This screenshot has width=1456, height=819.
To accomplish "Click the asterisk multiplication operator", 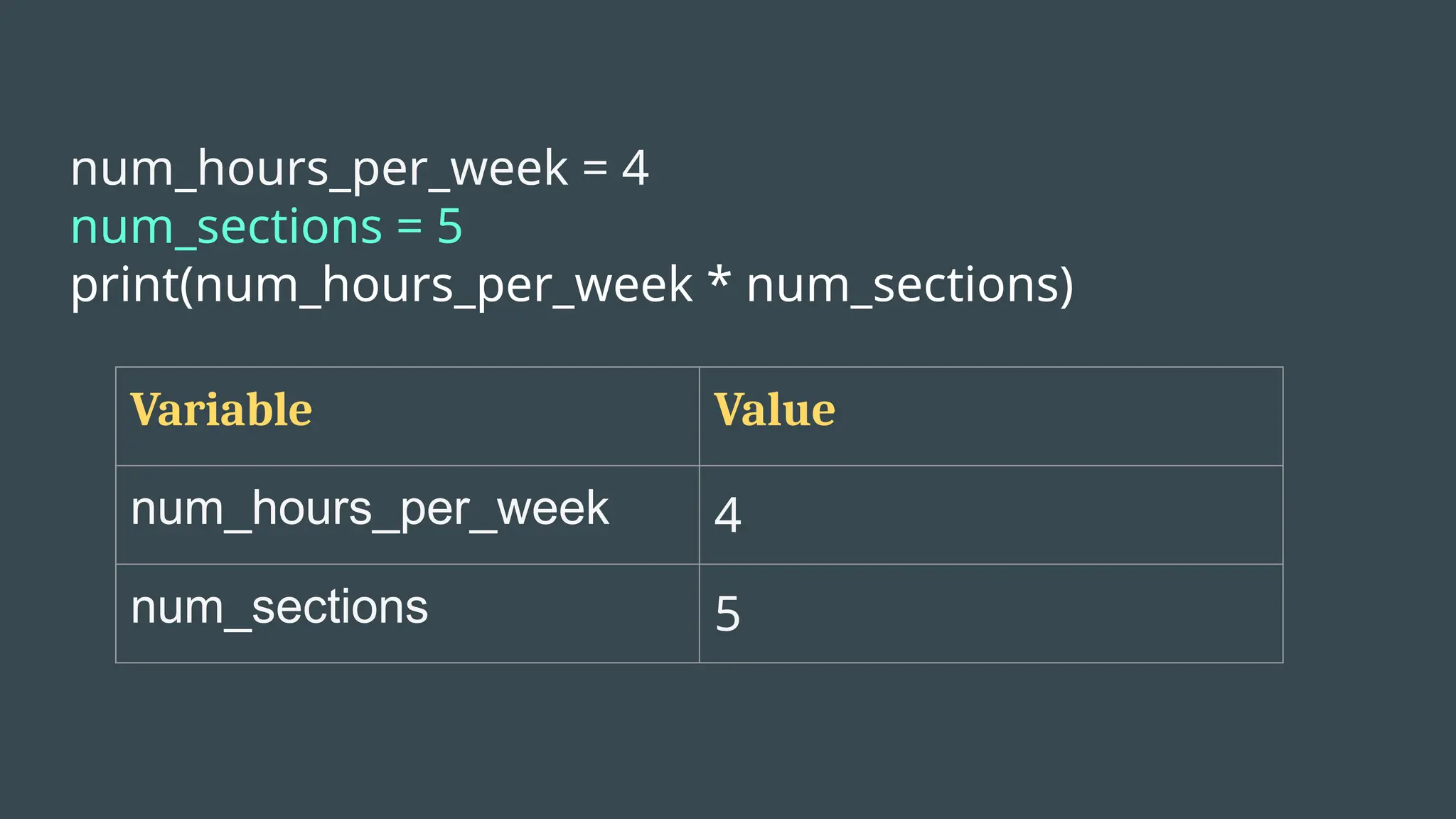I will [719, 279].
